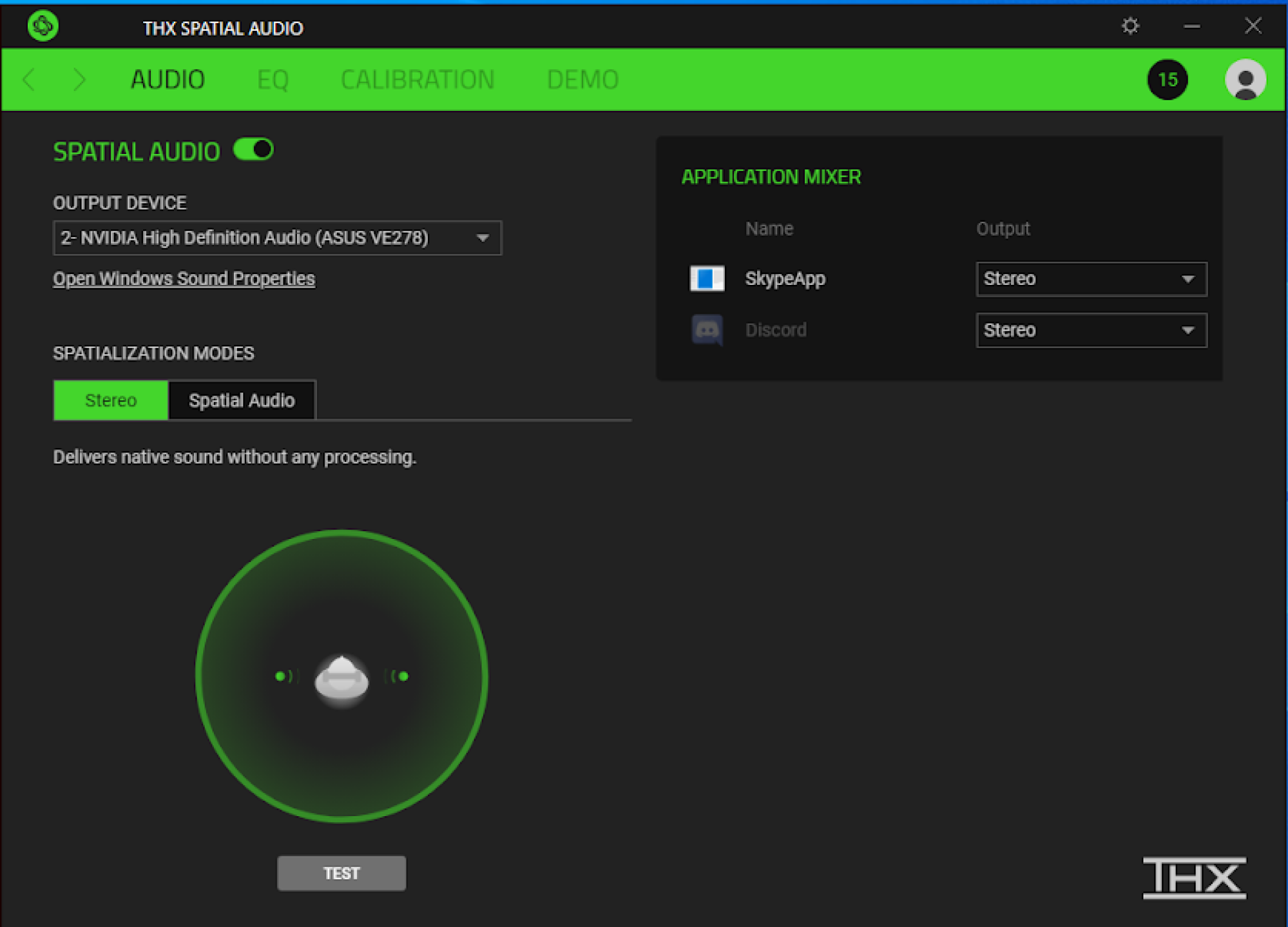Switch to the EQ tab
The width and height of the screenshot is (1288, 927).
[273, 79]
